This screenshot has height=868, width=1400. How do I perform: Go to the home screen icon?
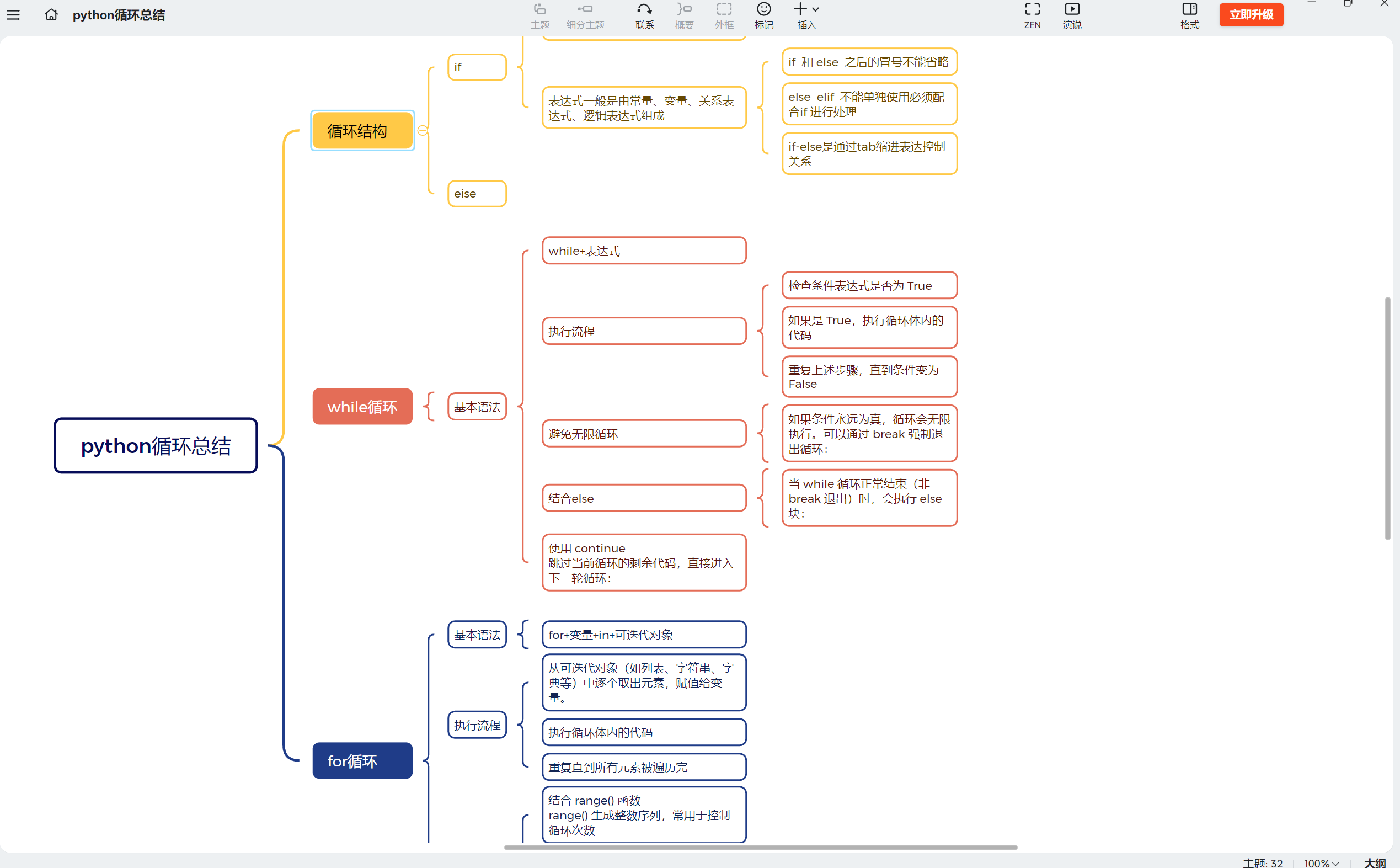pos(51,15)
